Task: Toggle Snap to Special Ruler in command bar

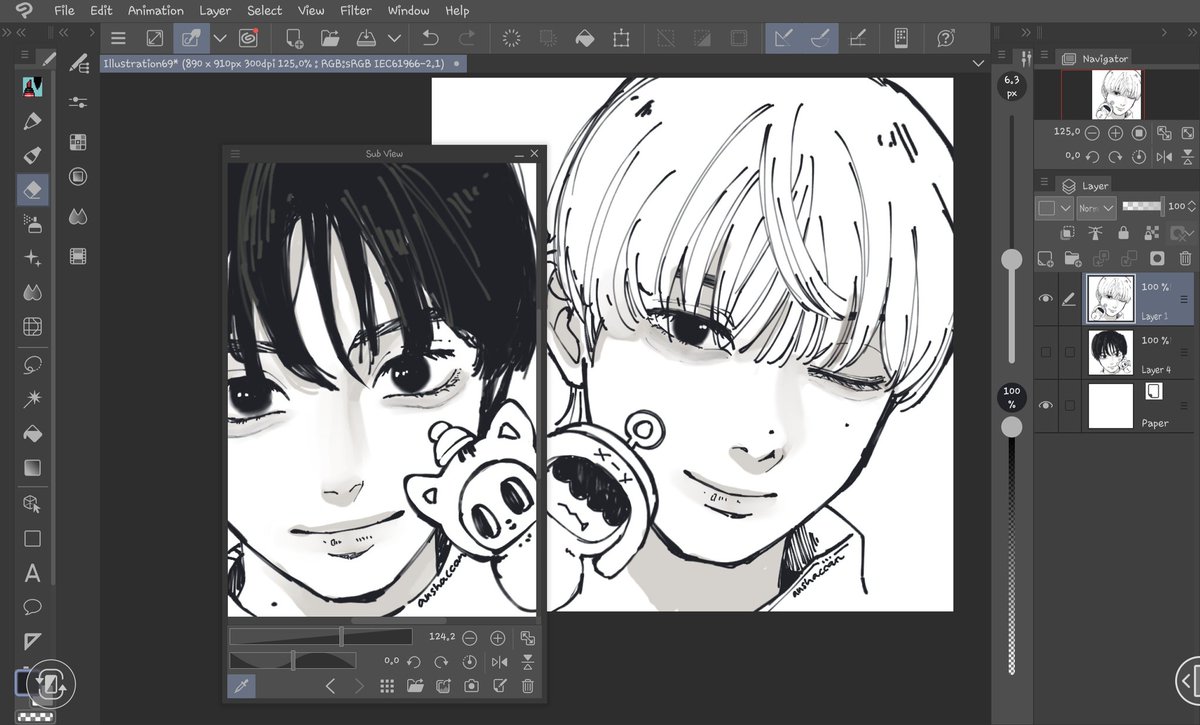Action: tap(820, 38)
